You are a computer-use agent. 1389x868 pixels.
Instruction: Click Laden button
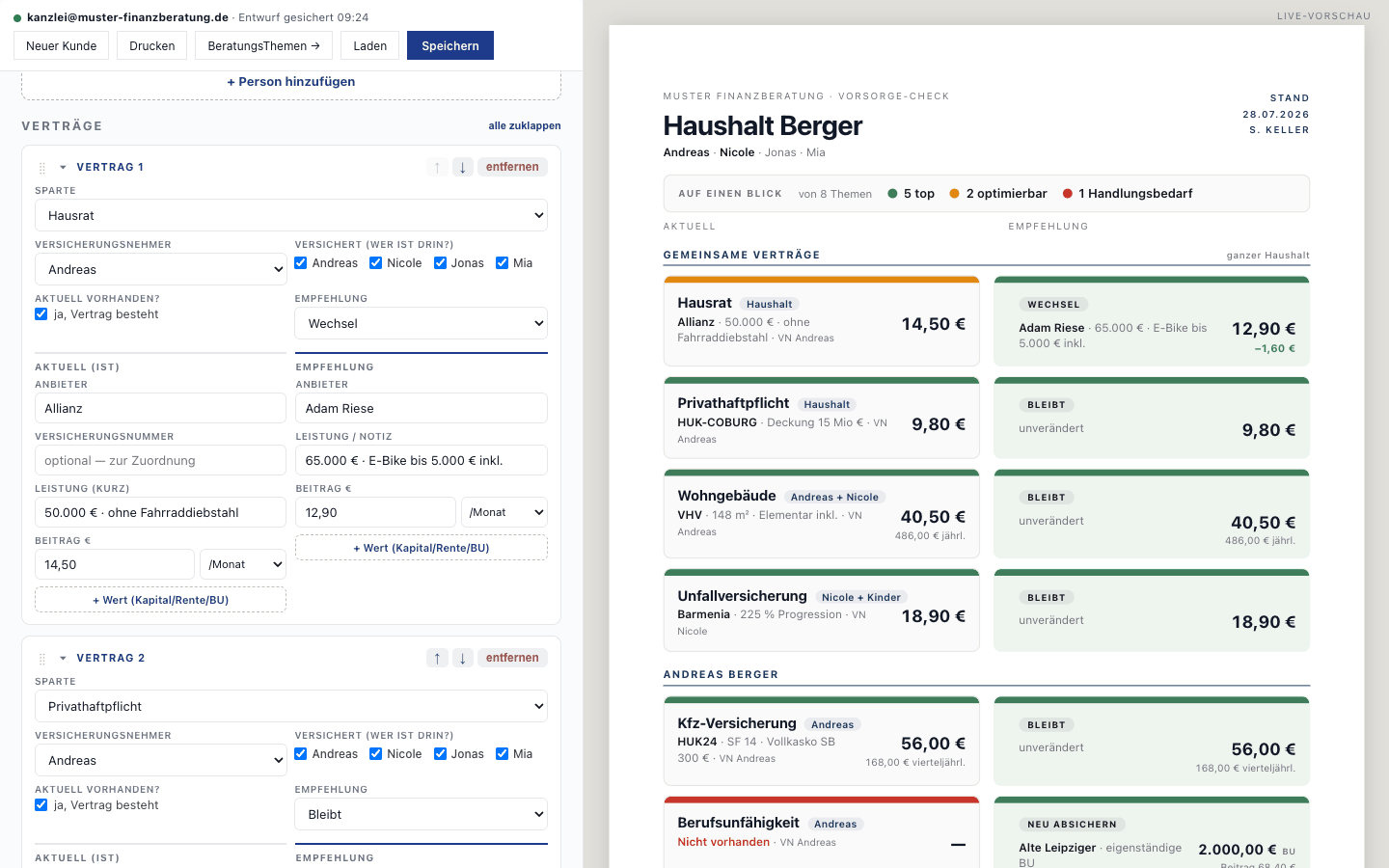pyautogui.click(x=369, y=45)
